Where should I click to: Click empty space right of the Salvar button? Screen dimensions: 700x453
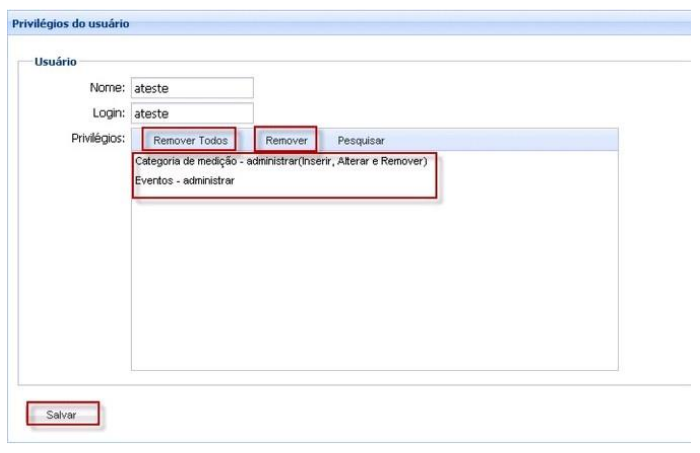[x=300, y=414]
